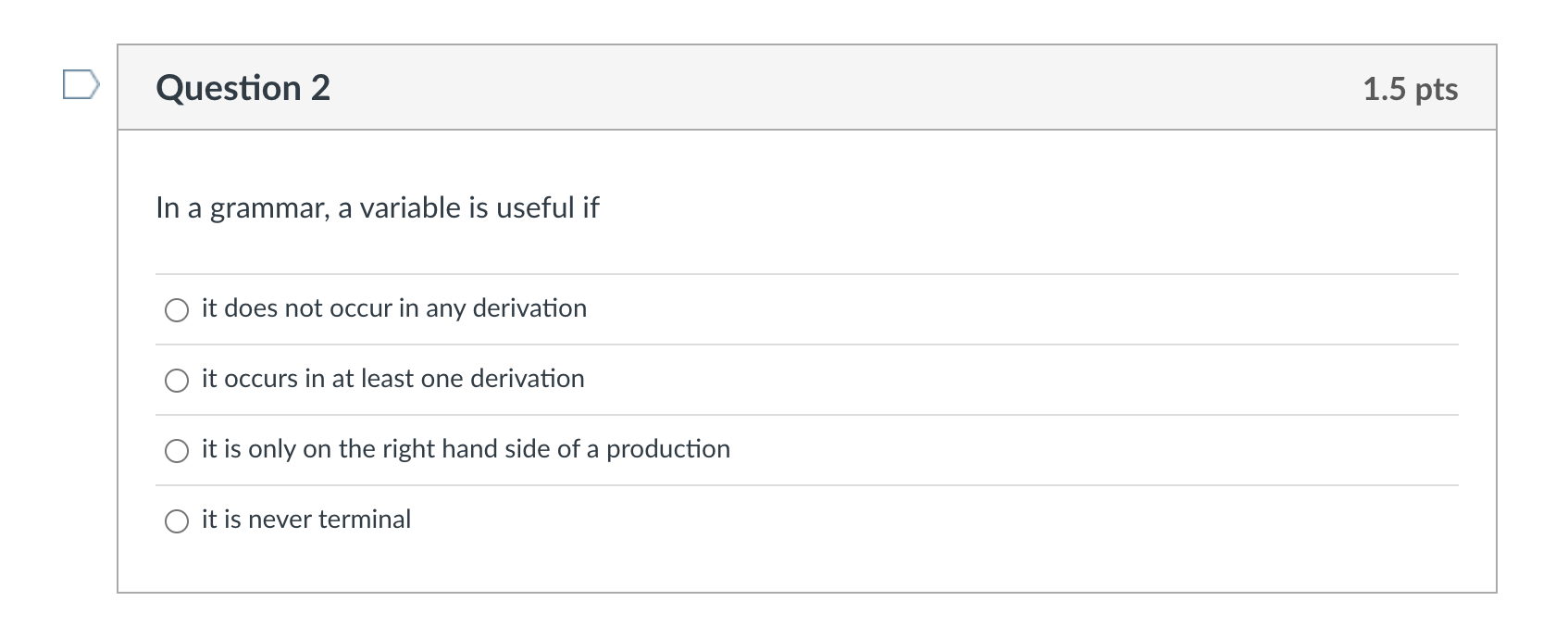Click the answer text 'it occurs in at least one derivation'
Viewport: 1568px width, 639px height.
tap(392, 379)
